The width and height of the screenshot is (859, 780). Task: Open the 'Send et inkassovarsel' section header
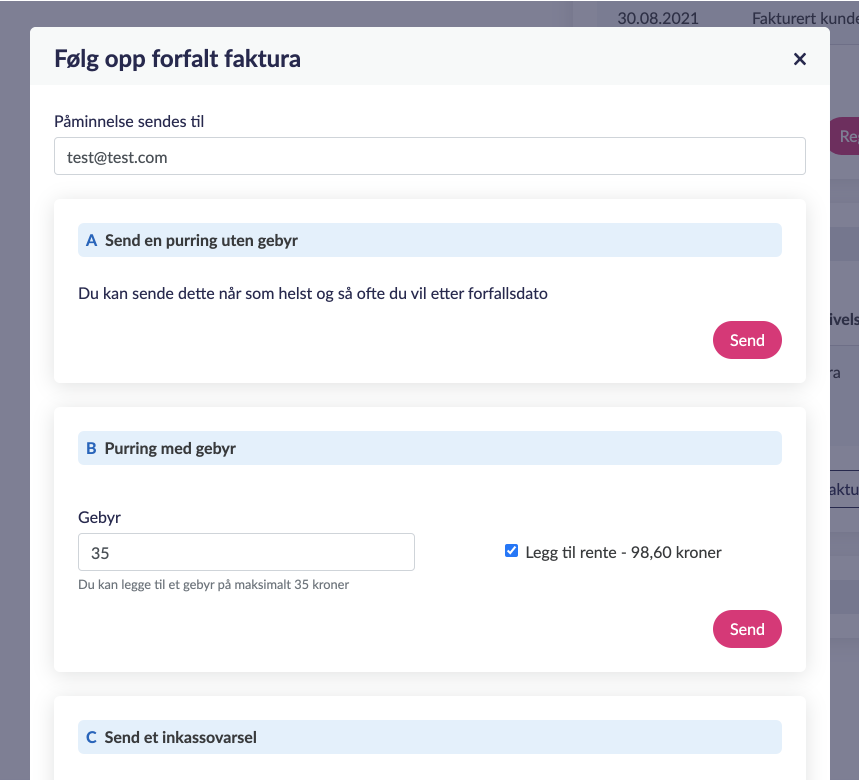[180, 738]
